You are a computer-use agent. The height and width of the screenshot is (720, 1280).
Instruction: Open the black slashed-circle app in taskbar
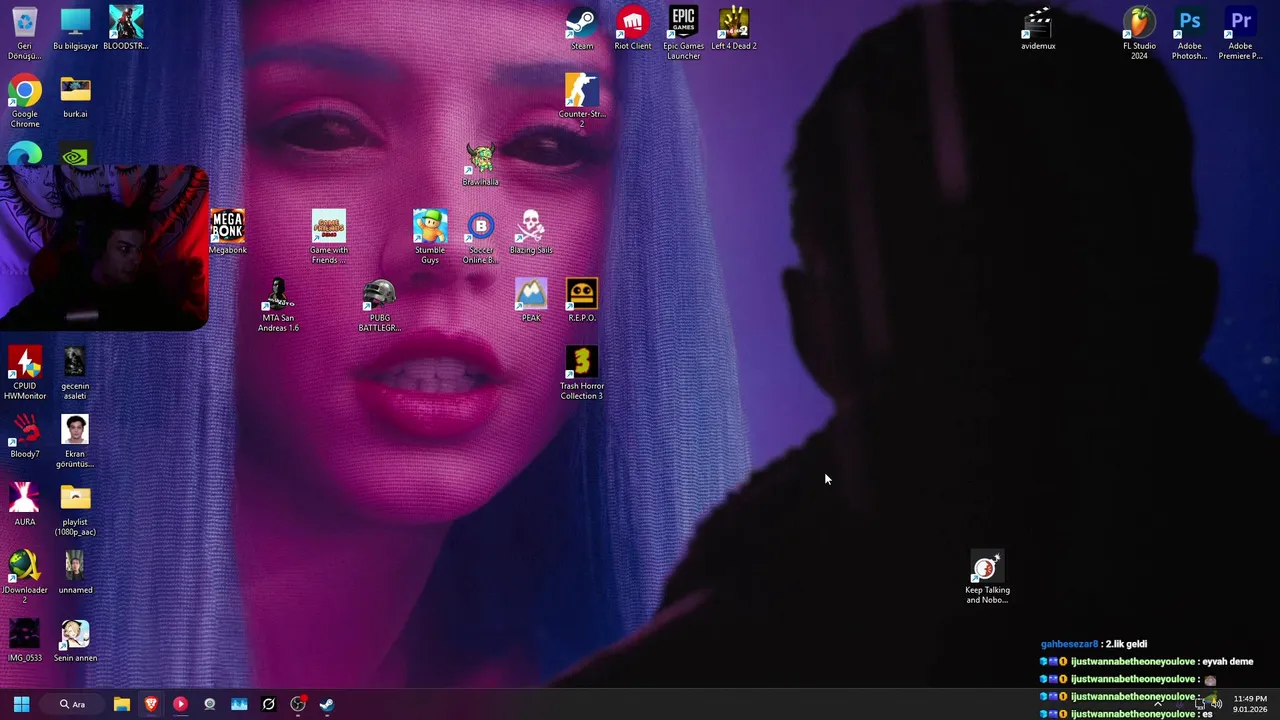click(x=268, y=704)
